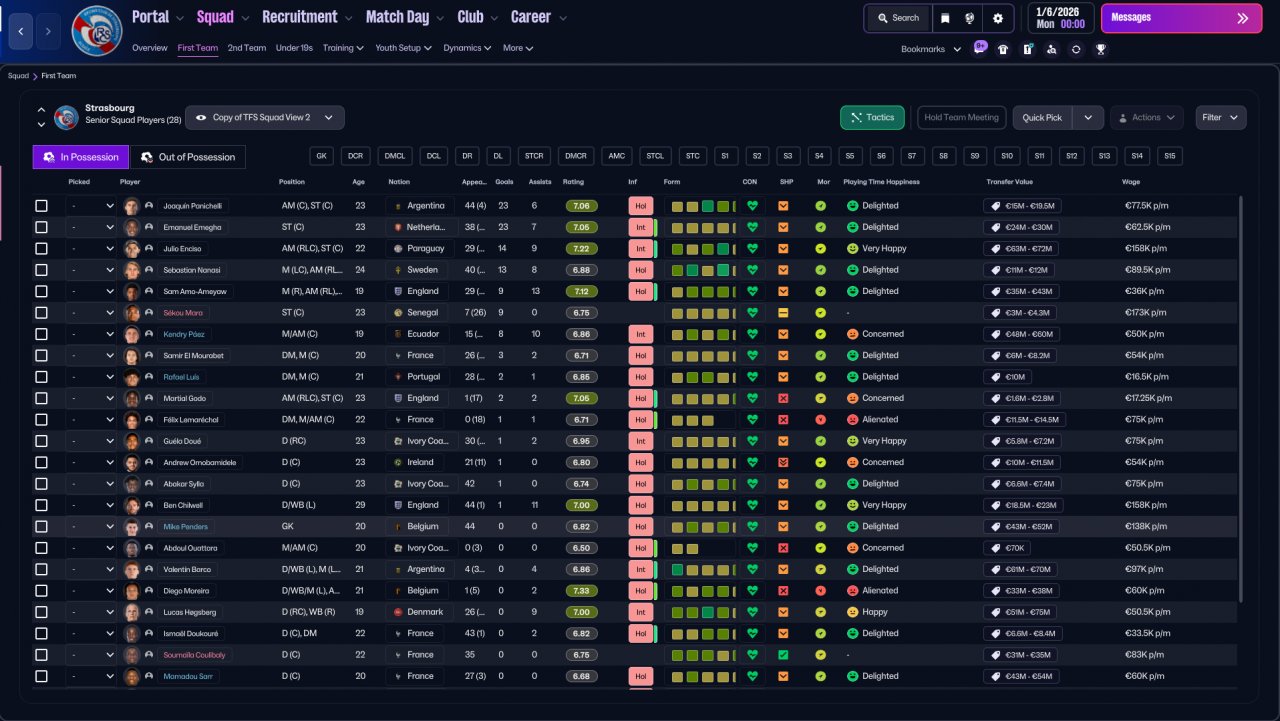This screenshot has width=1280, height=721.
Task: Open the Filter dropdown
Action: [1221, 118]
